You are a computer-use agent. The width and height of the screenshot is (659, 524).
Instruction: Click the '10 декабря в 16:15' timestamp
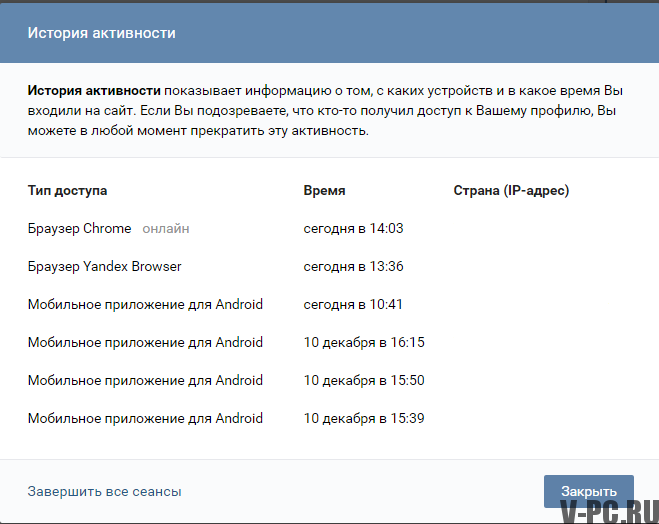click(x=364, y=342)
